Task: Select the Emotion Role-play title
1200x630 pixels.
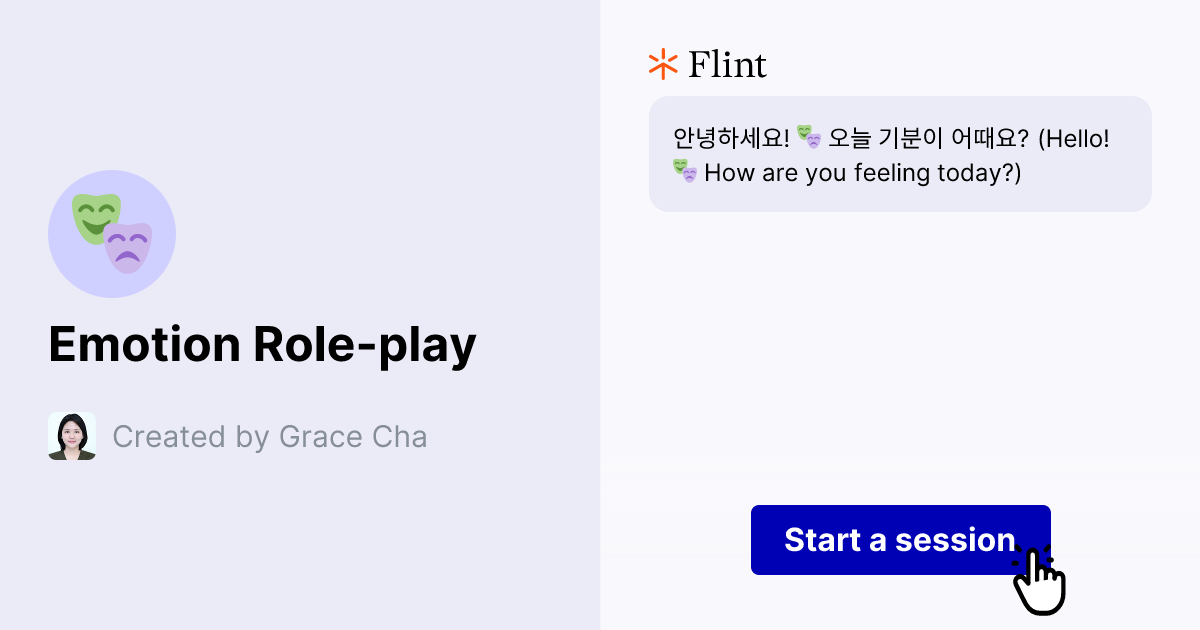Action: (263, 344)
